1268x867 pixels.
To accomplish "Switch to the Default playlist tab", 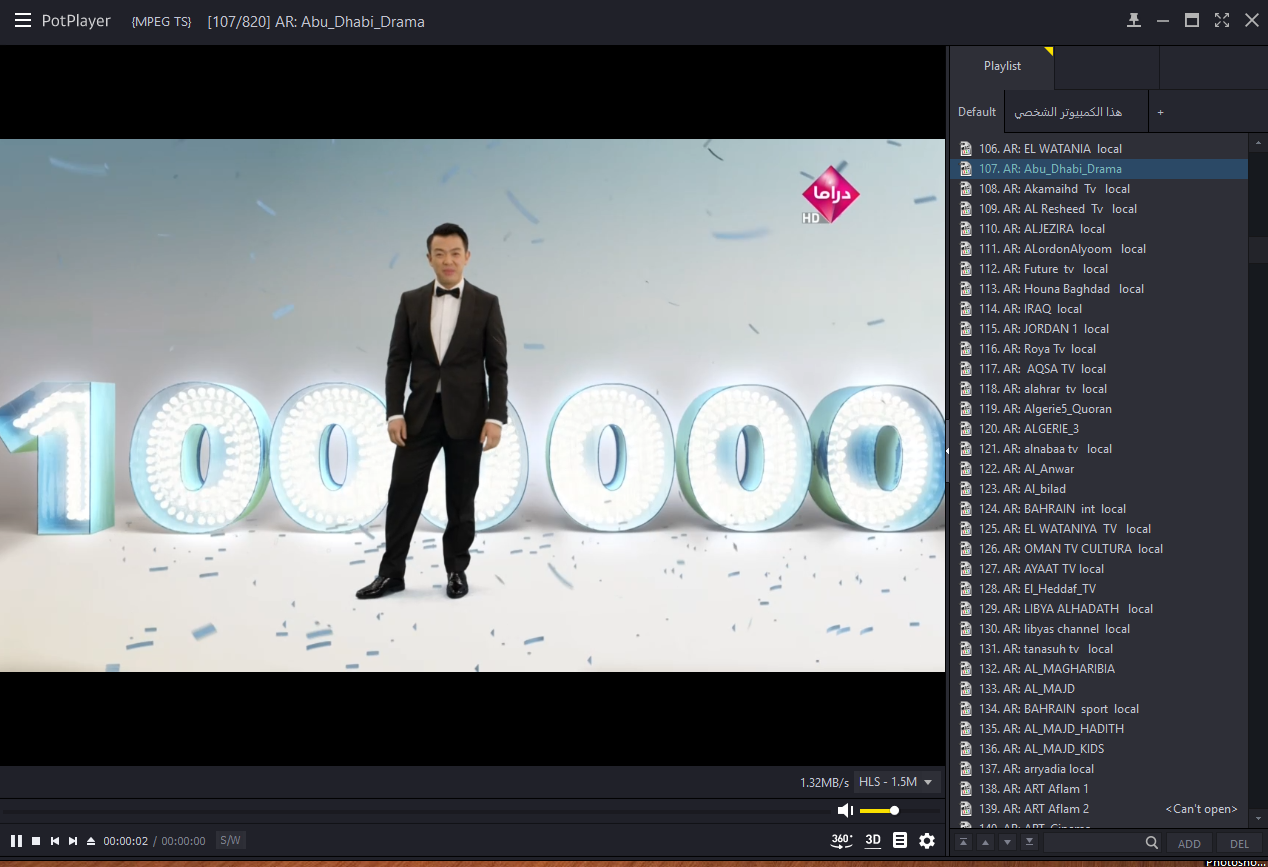I will pos(977,112).
